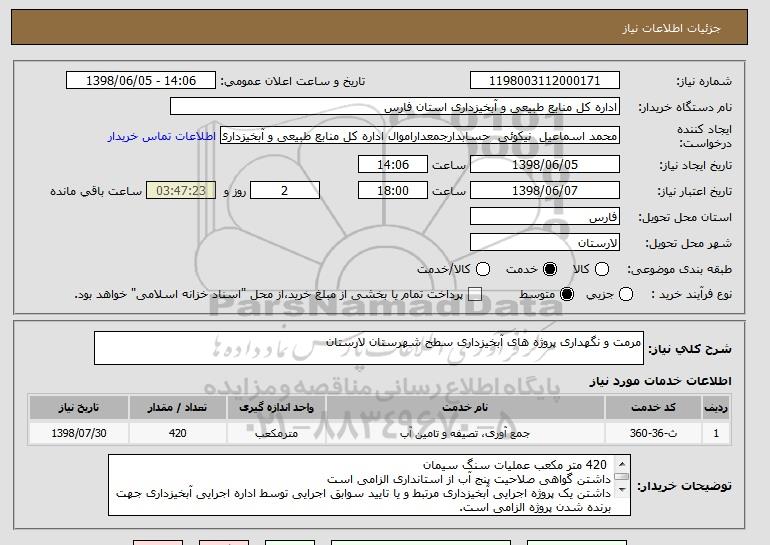The width and height of the screenshot is (770, 545).
Task: Click the شماره نیاز field 1198003112000171
Action: (x=545, y=81)
